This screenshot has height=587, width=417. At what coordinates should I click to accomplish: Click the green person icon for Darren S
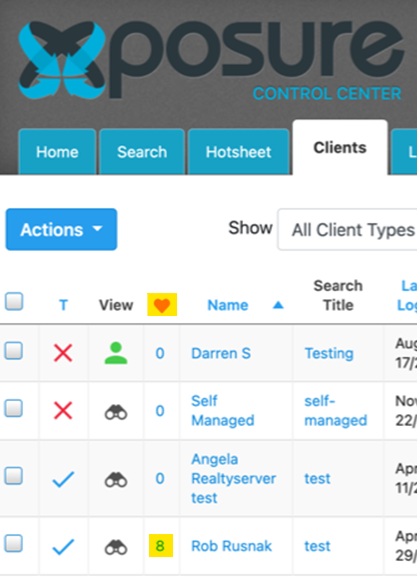tap(116, 353)
